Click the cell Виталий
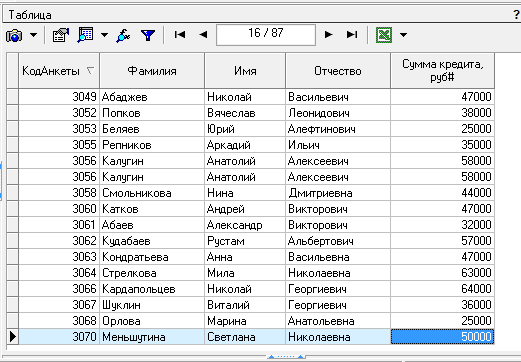Image resolution: width=521 pixels, height=362 pixels. tap(245, 305)
